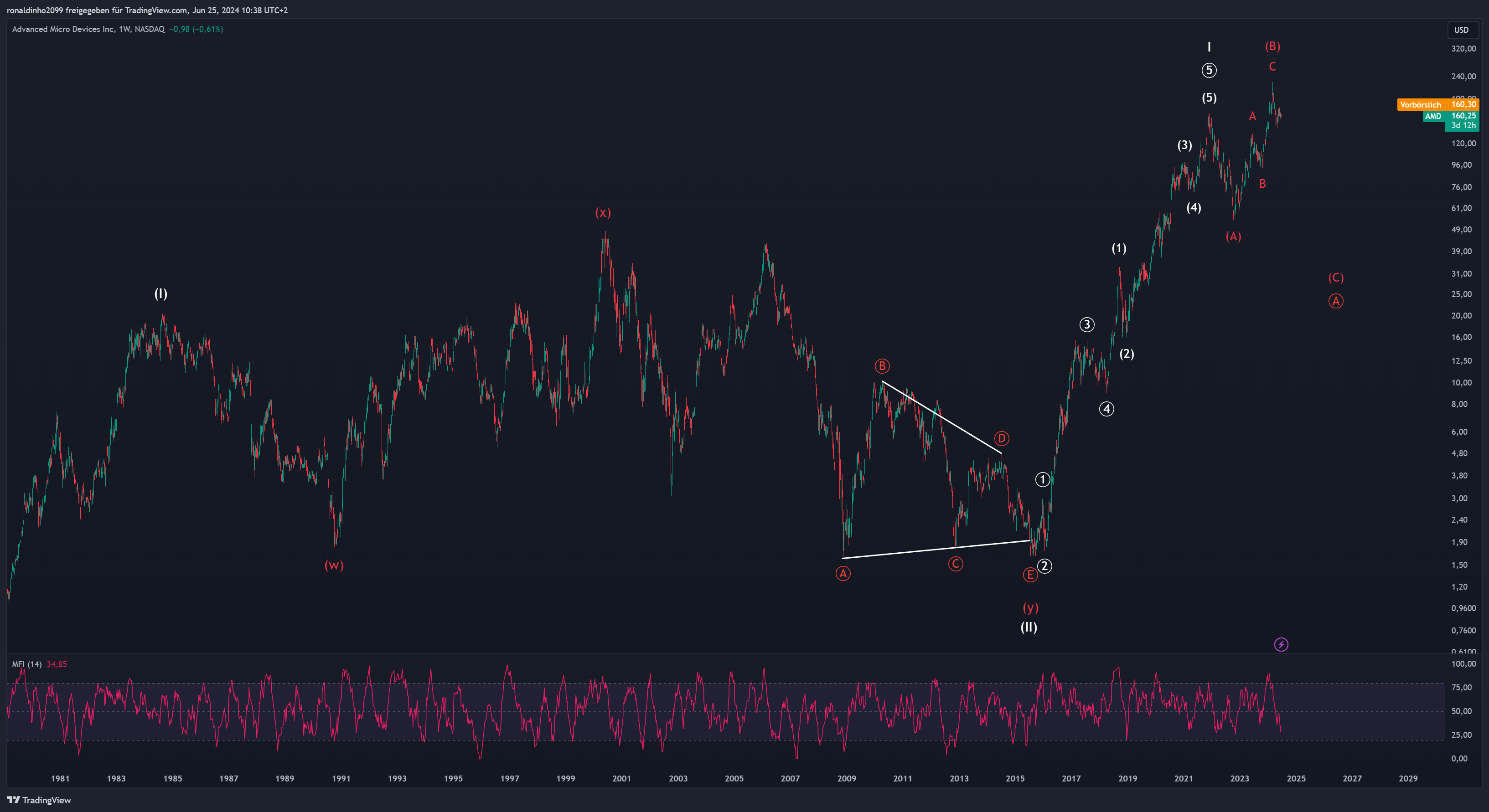Click the 320,00 price axis value

click(1463, 49)
